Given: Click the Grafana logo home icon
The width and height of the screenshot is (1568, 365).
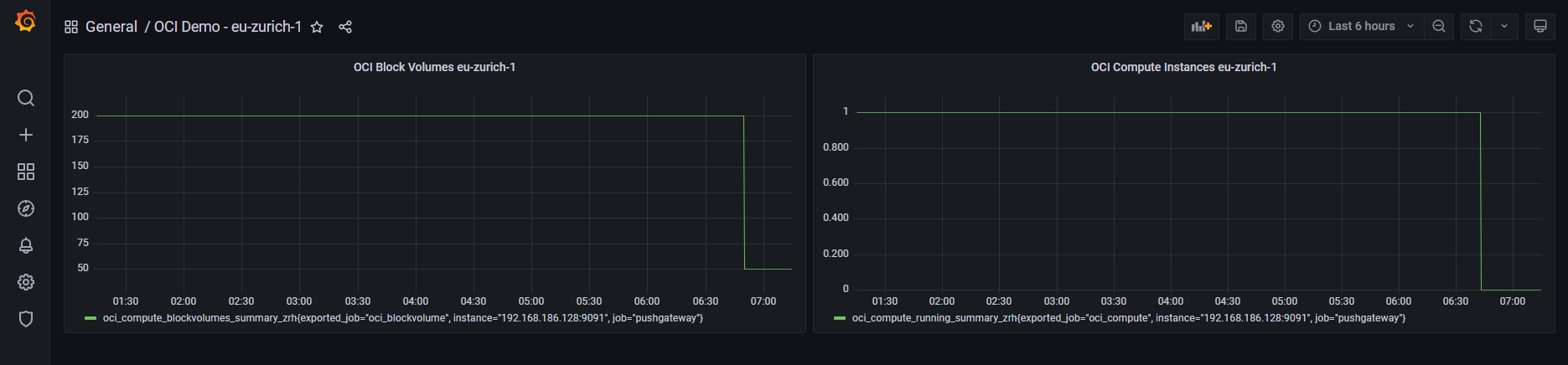Looking at the screenshot, I should click(26, 21).
